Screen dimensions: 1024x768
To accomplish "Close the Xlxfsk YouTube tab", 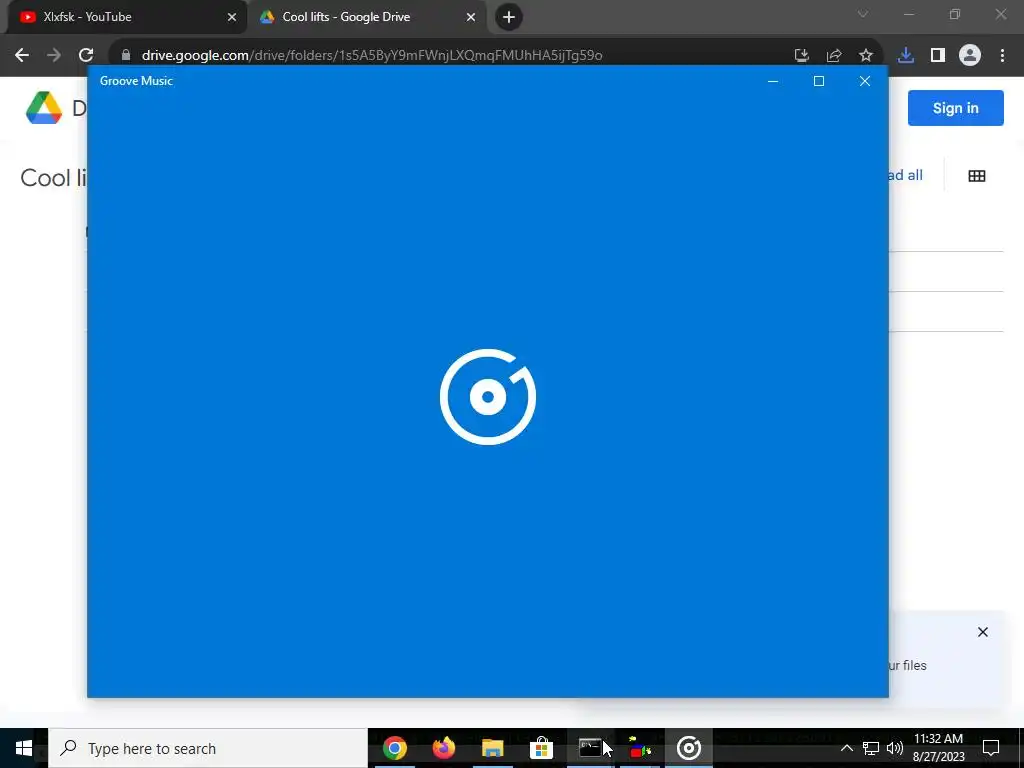I will (232, 17).
